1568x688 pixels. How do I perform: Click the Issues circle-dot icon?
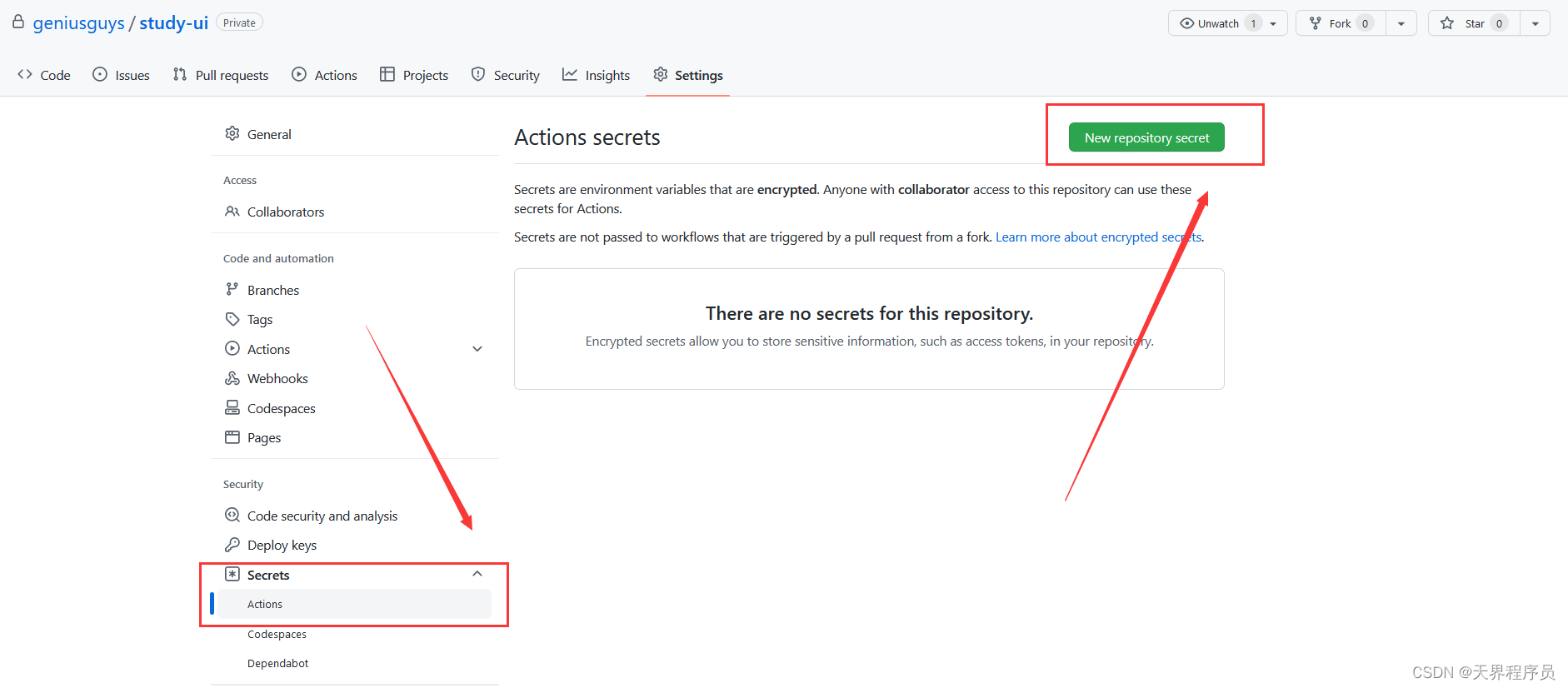(x=100, y=74)
